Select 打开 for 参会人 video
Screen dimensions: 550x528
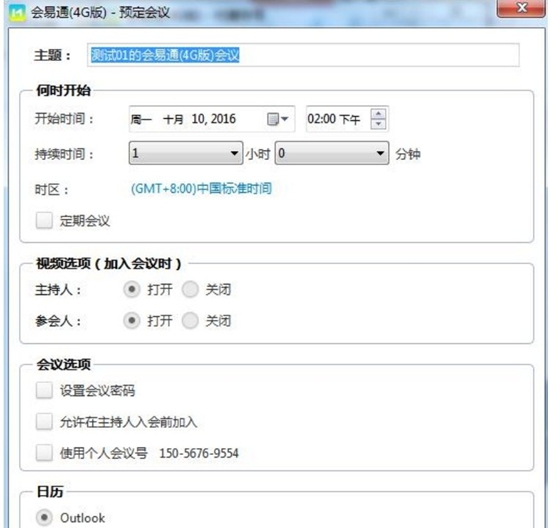click(x=132, y=321)
